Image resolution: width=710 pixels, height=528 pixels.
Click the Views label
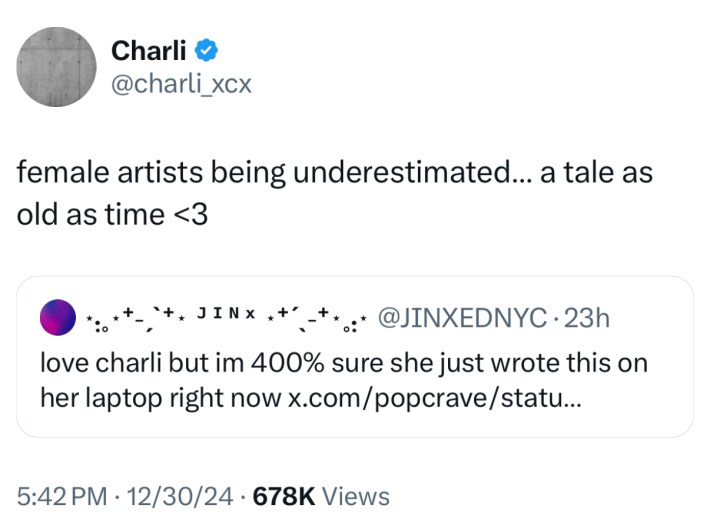click(x=358, y=495)
